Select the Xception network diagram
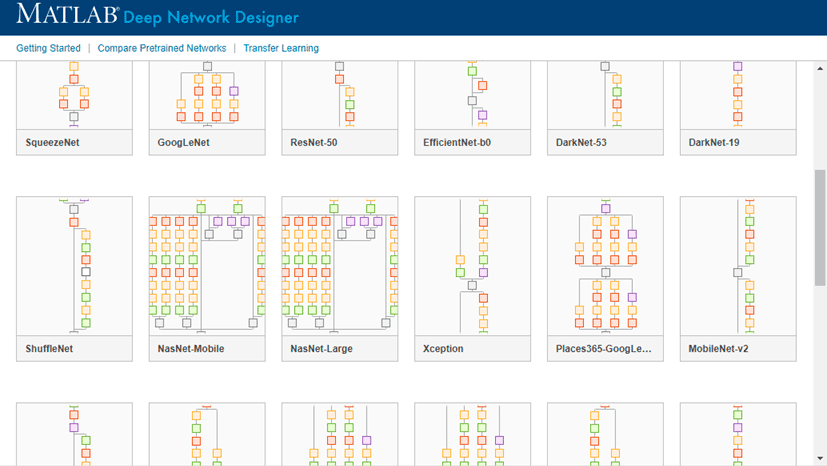This screenshot has height=466, width=827. point(473,265)
